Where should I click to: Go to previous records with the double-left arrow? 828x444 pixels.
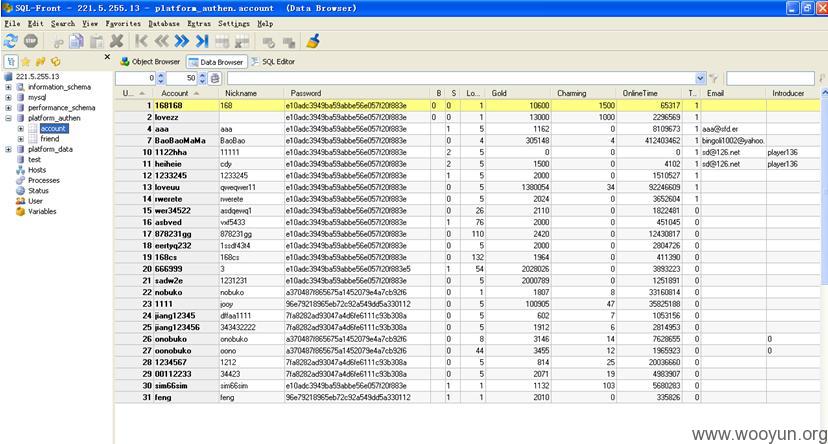click(161, 41)
